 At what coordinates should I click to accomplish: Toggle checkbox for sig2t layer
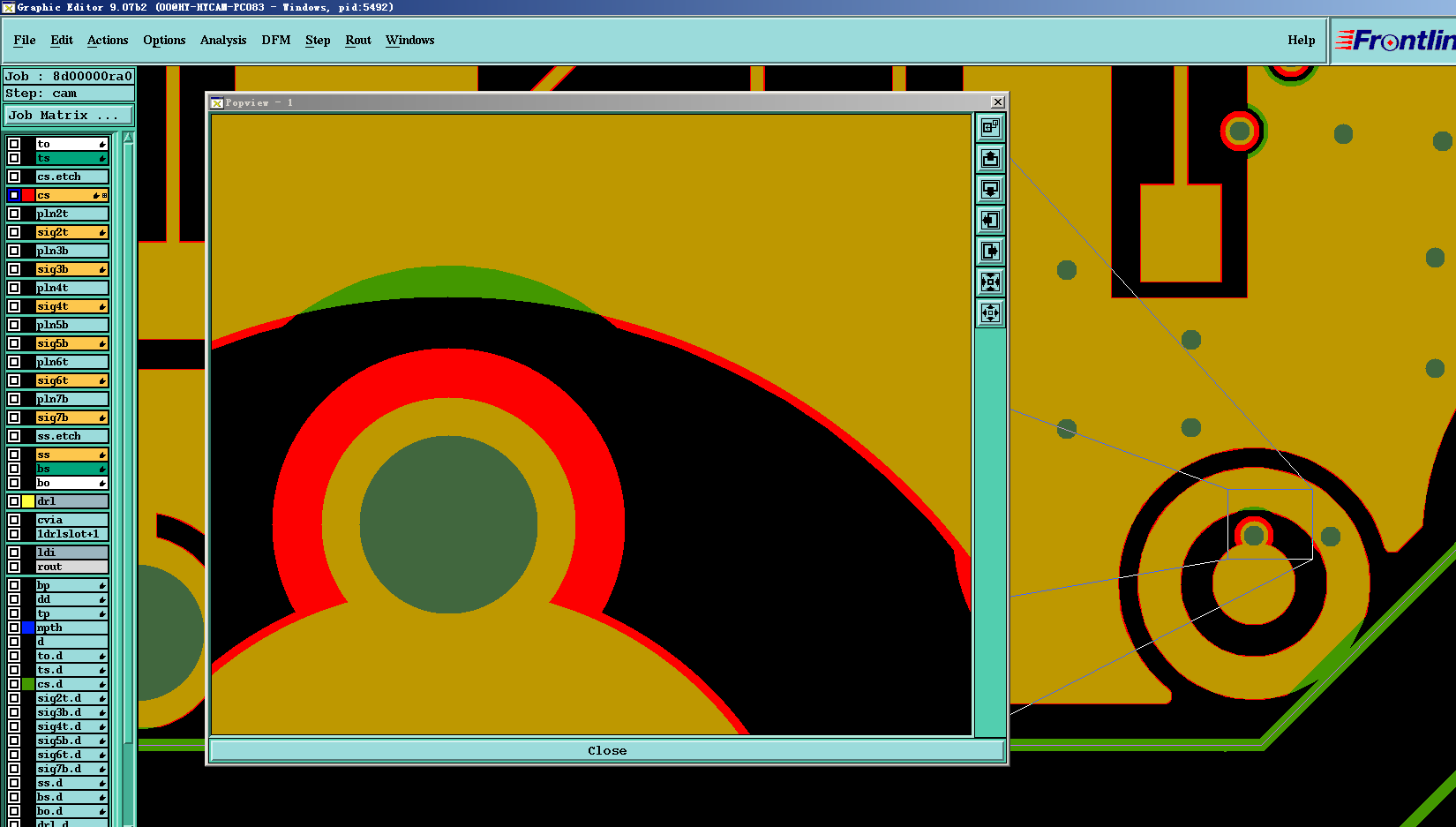point(14,232)
